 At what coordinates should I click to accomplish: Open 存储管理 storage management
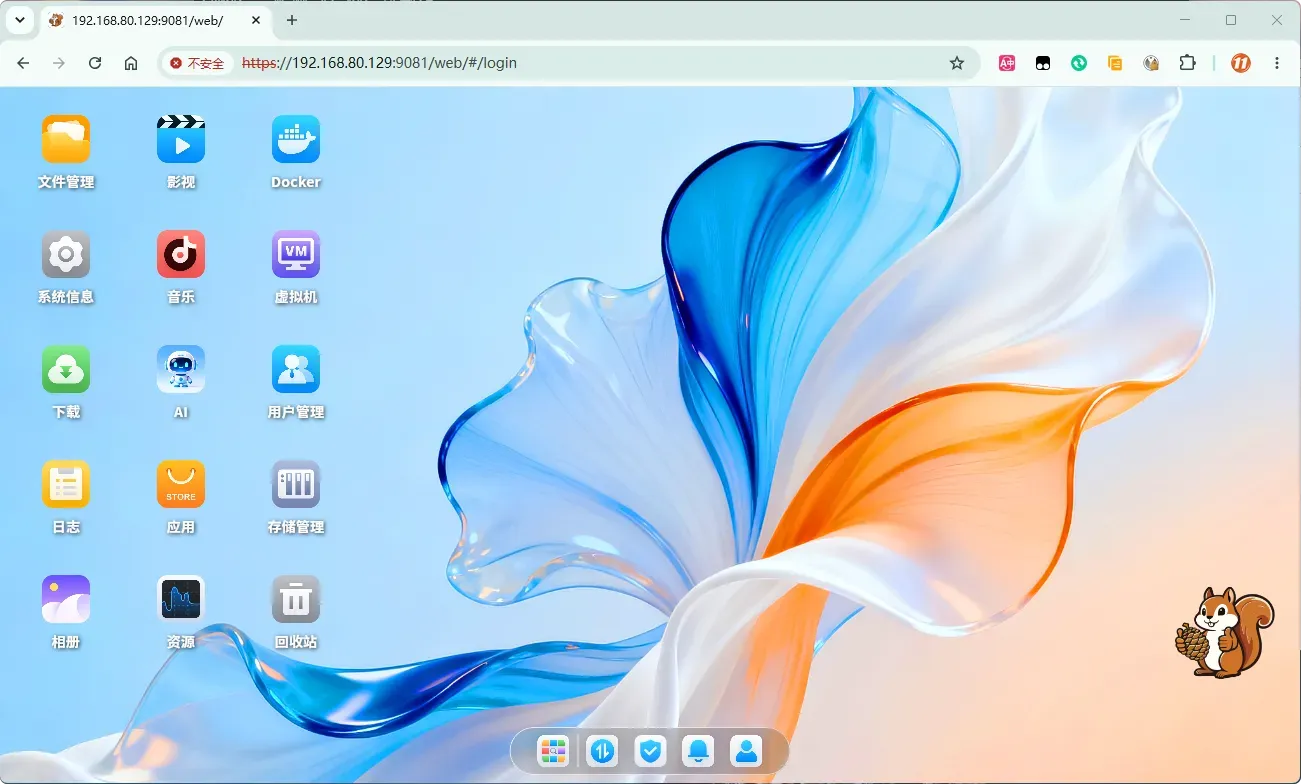(x=296, y=484)
